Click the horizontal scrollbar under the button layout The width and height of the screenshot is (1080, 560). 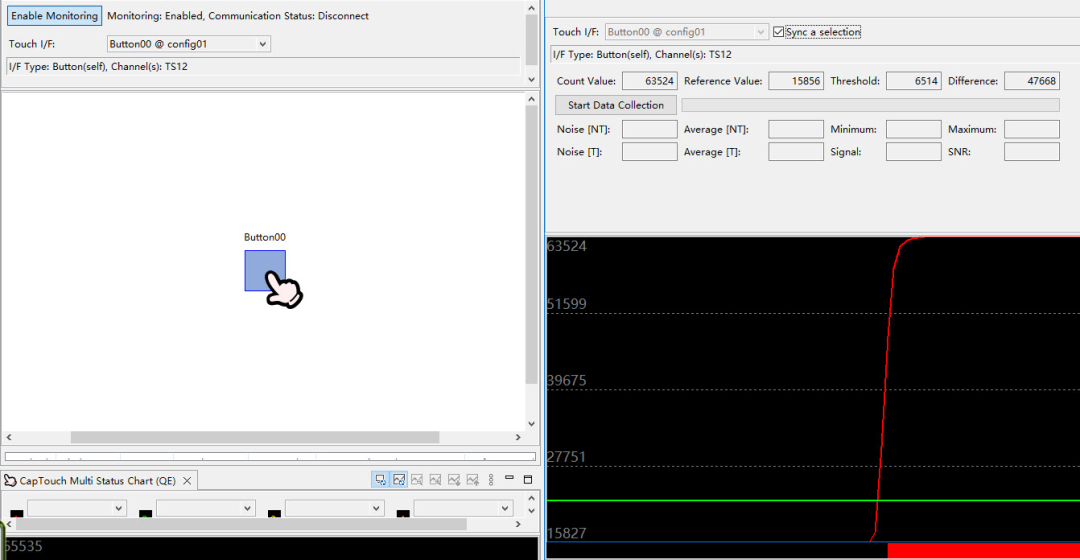click(263, 437)
